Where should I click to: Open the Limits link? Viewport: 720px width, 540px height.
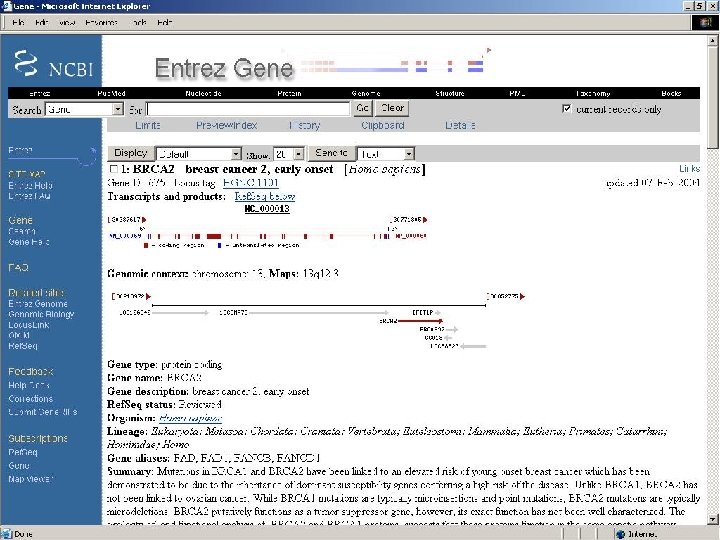tap(148, 125)
